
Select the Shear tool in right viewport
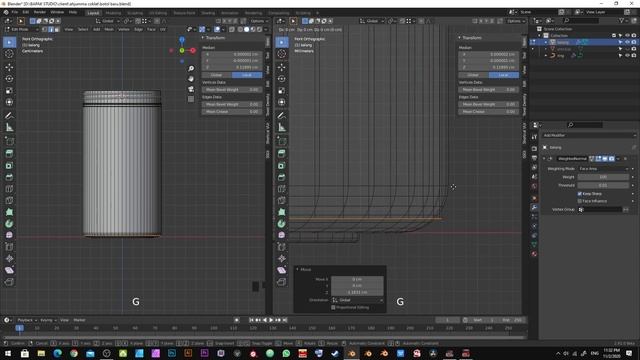[282, 270]
